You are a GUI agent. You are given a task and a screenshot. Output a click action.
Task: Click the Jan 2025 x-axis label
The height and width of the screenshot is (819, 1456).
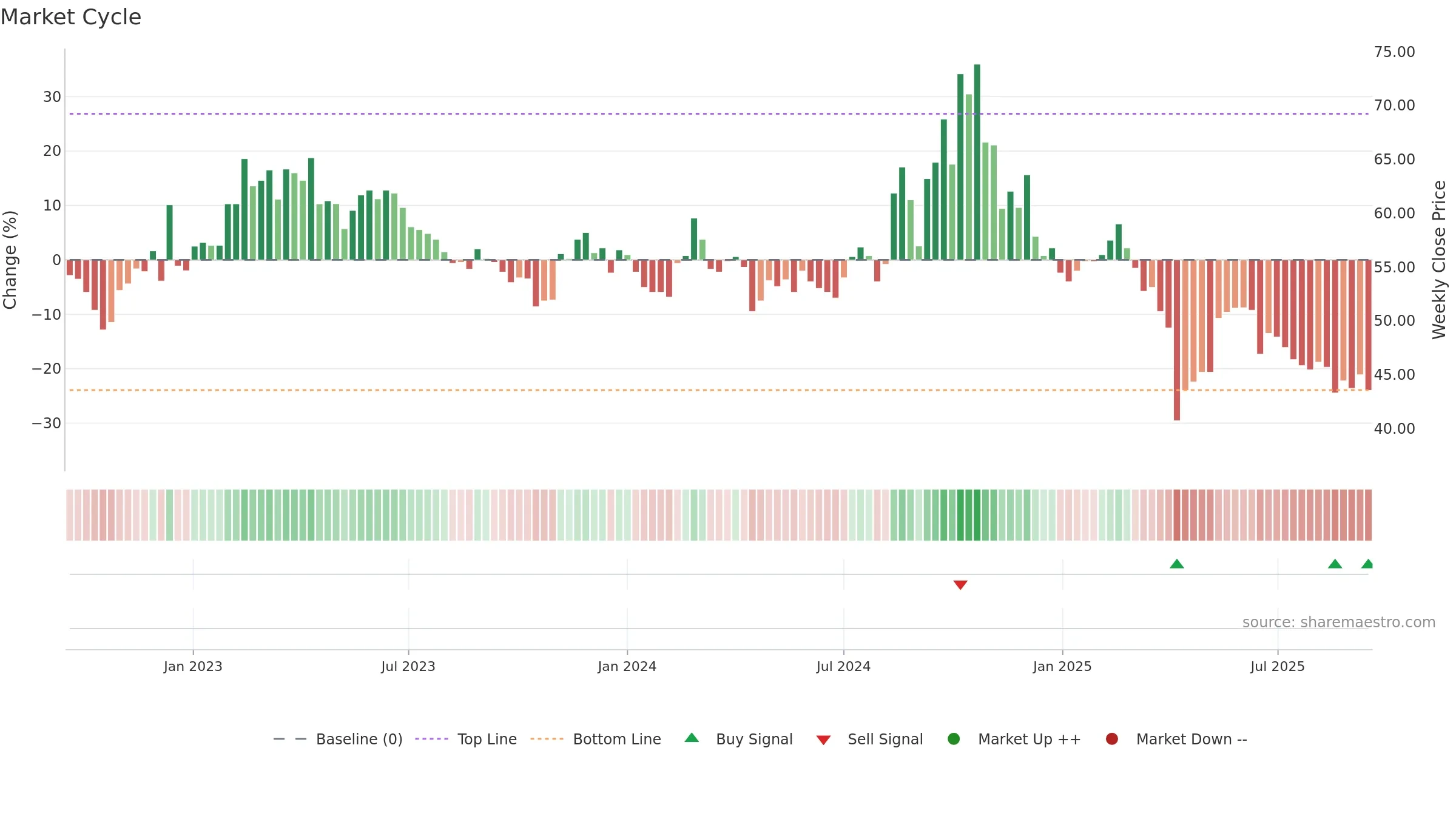click(x=1063, y=666)
